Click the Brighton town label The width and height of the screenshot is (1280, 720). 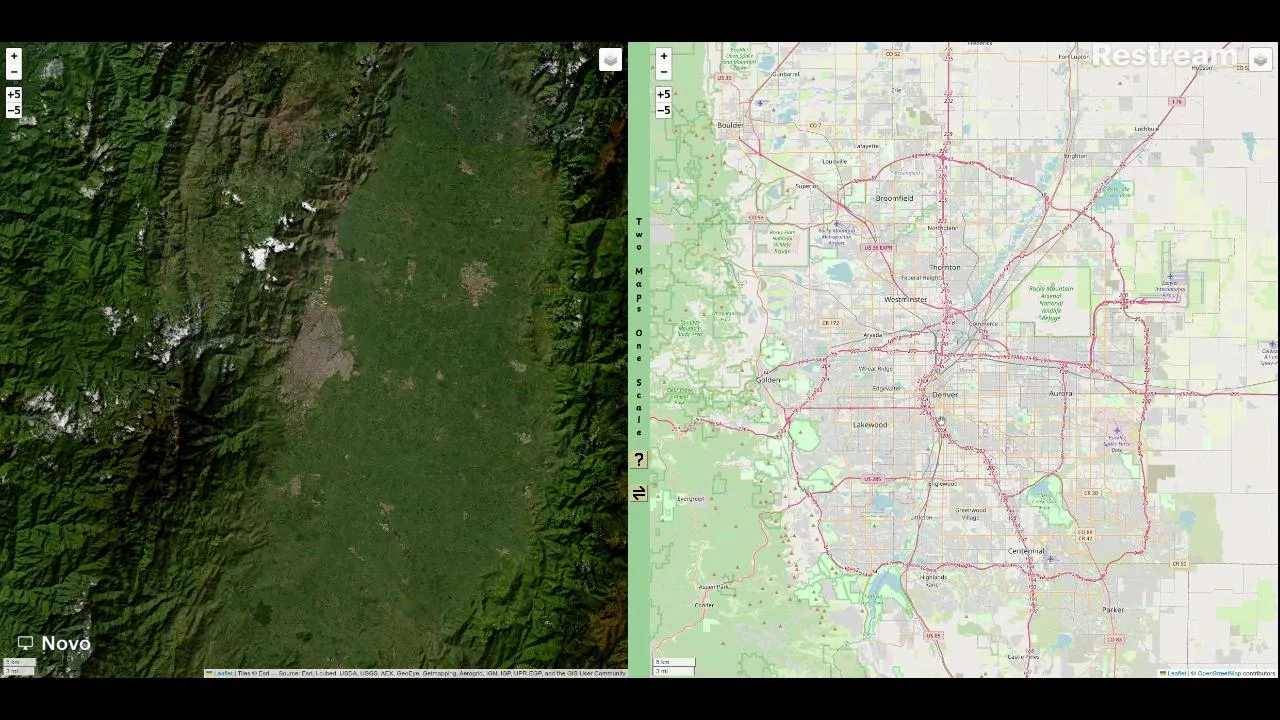point(1075,156)
